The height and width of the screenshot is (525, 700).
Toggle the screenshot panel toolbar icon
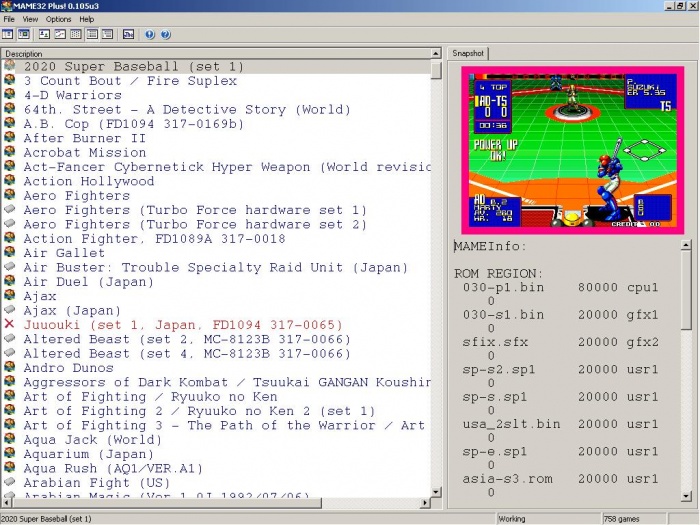[22, 34]
